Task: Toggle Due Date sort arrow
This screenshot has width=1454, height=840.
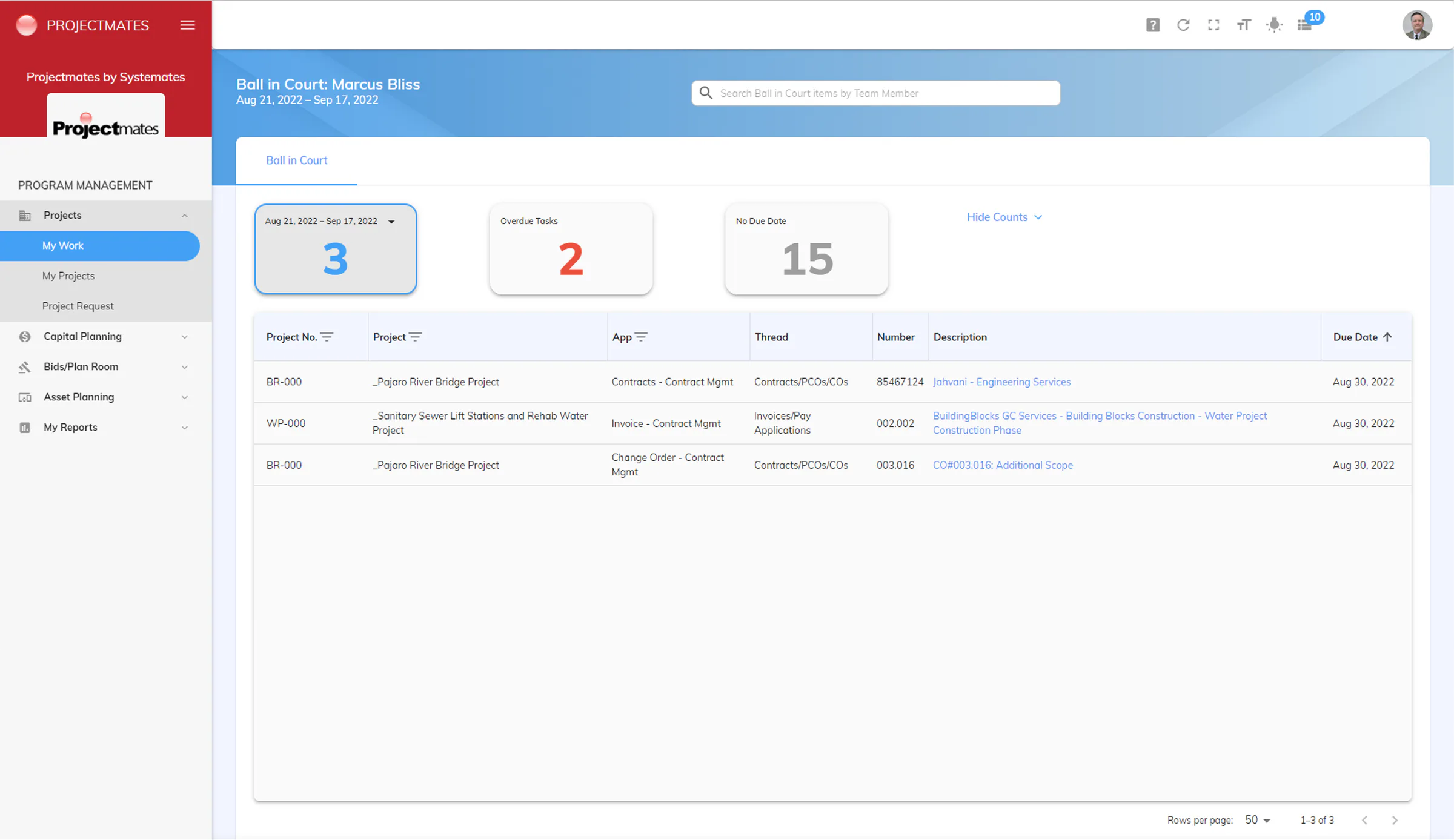Action: point(1387,337)
